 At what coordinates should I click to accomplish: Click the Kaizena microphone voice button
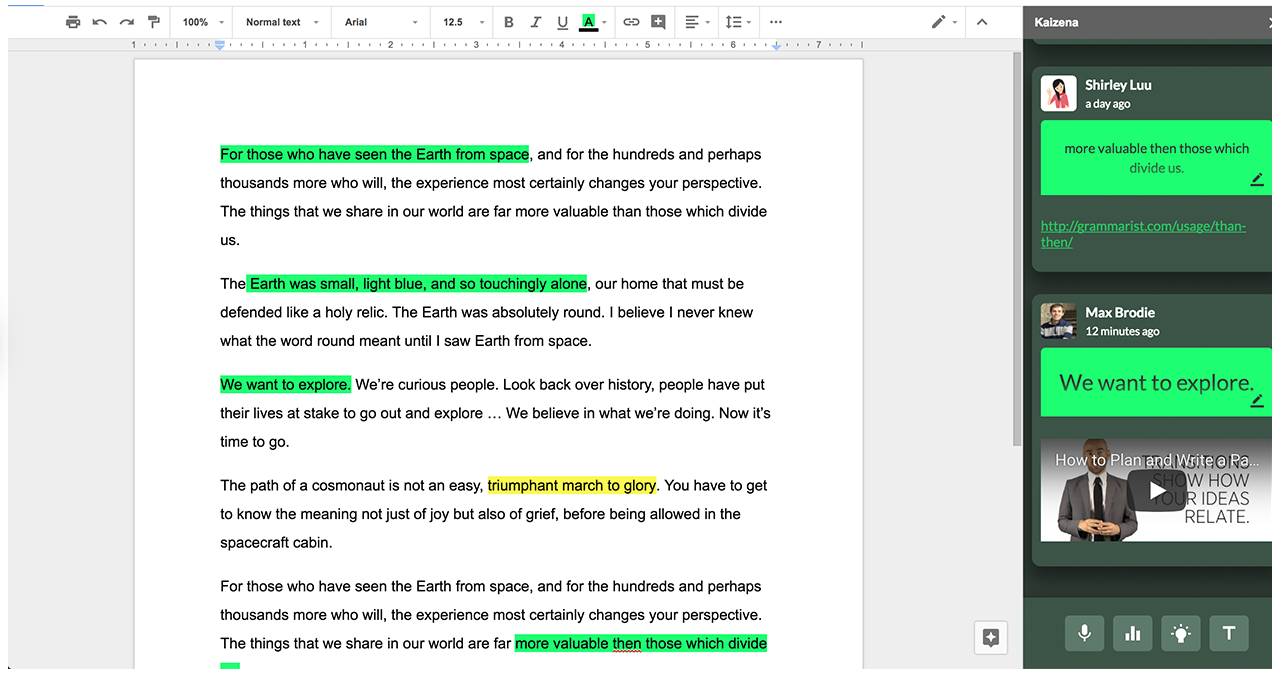pos(1084,633)
